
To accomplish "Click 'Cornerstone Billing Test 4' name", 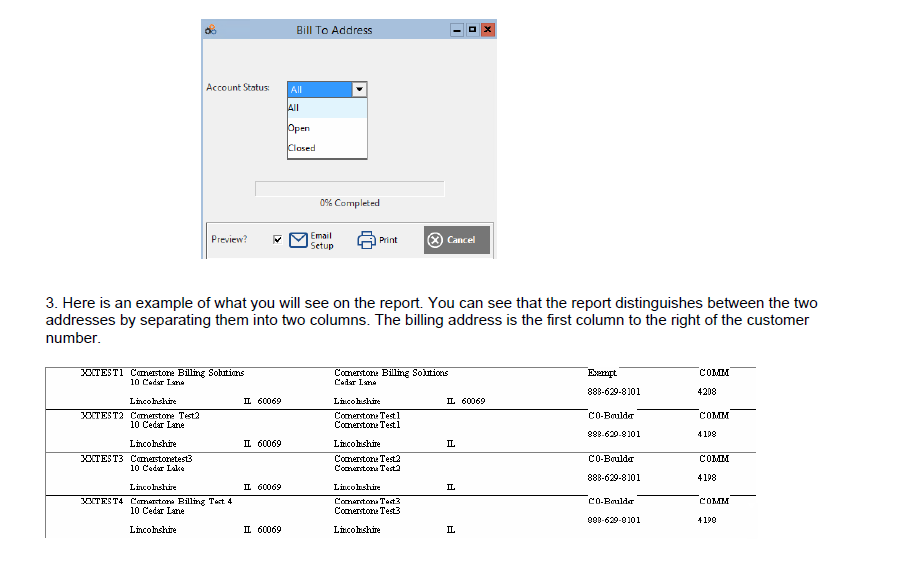I will (181, 501).
